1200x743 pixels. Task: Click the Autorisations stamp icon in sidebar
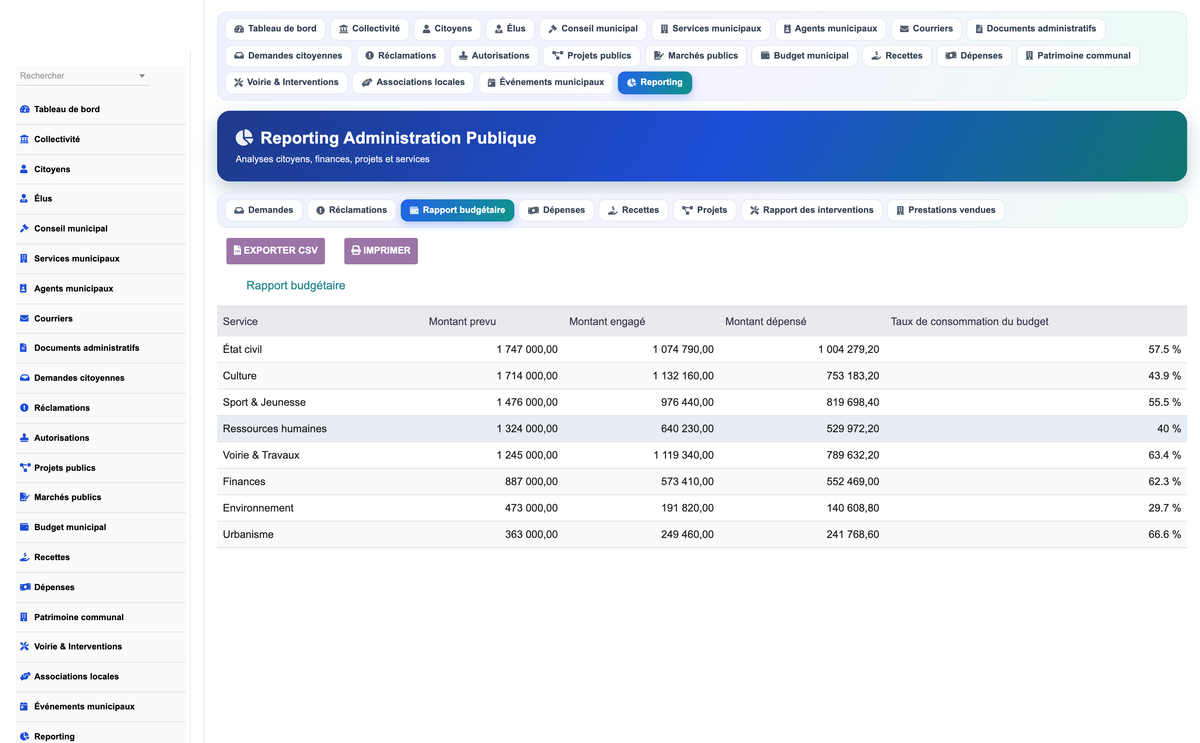pyautogui.click(x=24, y=438)
